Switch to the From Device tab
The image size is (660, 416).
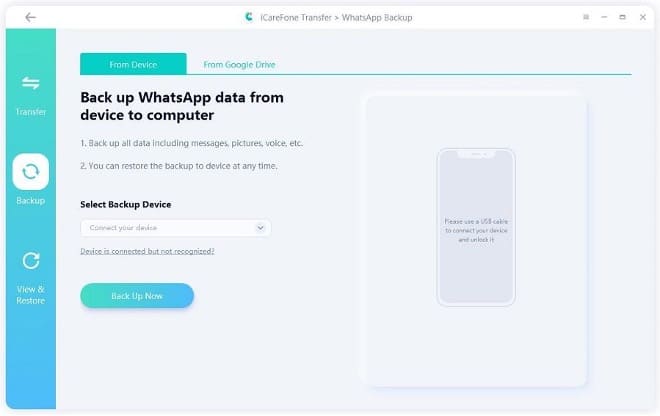click(133, 64)
